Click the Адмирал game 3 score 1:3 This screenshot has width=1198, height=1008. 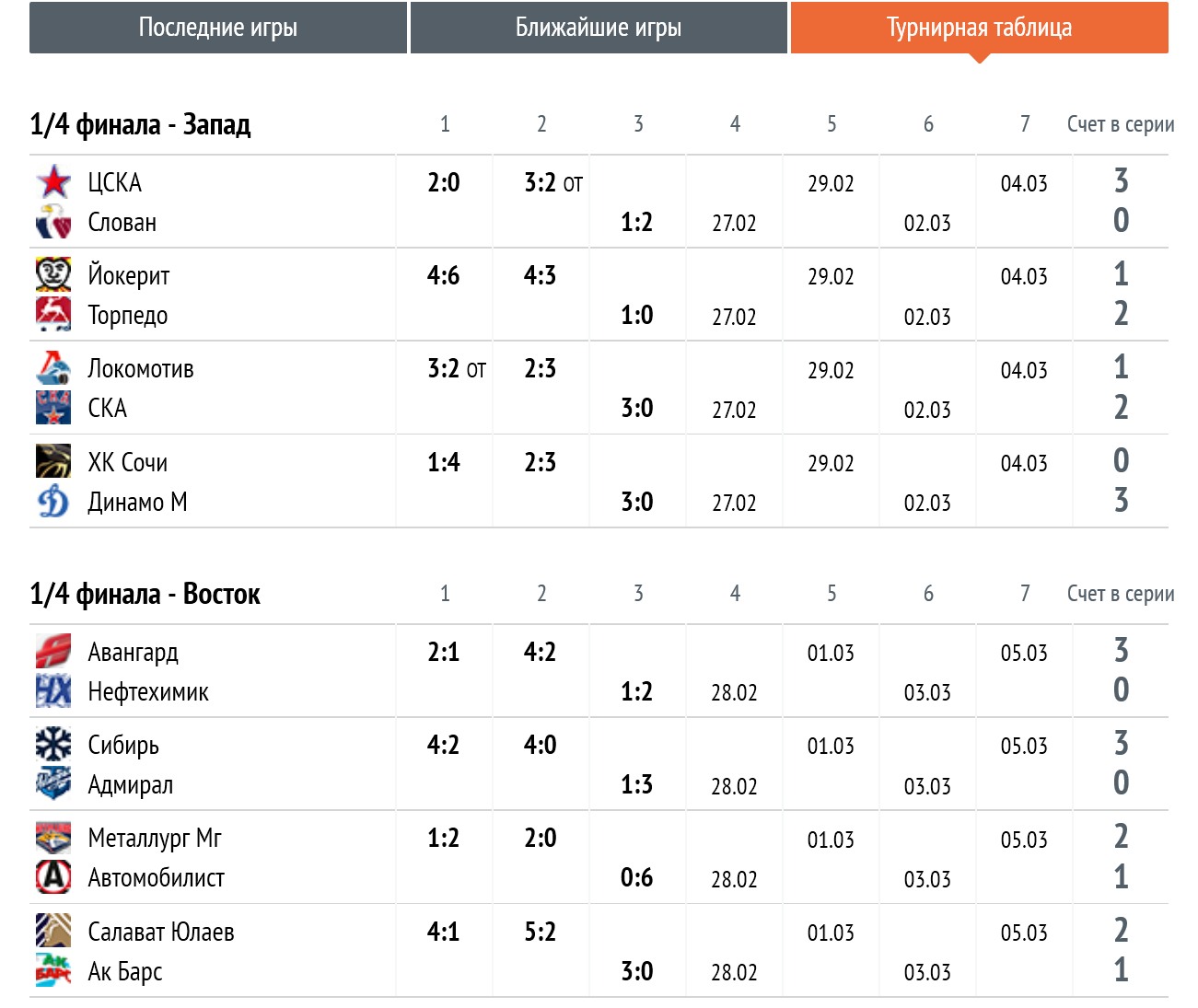(637, 785)
